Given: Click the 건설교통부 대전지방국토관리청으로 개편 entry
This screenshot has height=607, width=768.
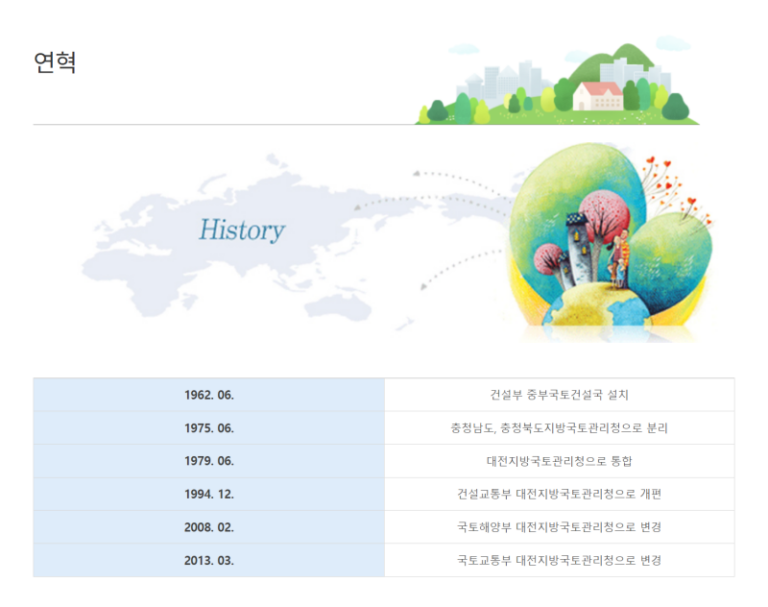Looking at the screenshot, I should coord(559,494).
